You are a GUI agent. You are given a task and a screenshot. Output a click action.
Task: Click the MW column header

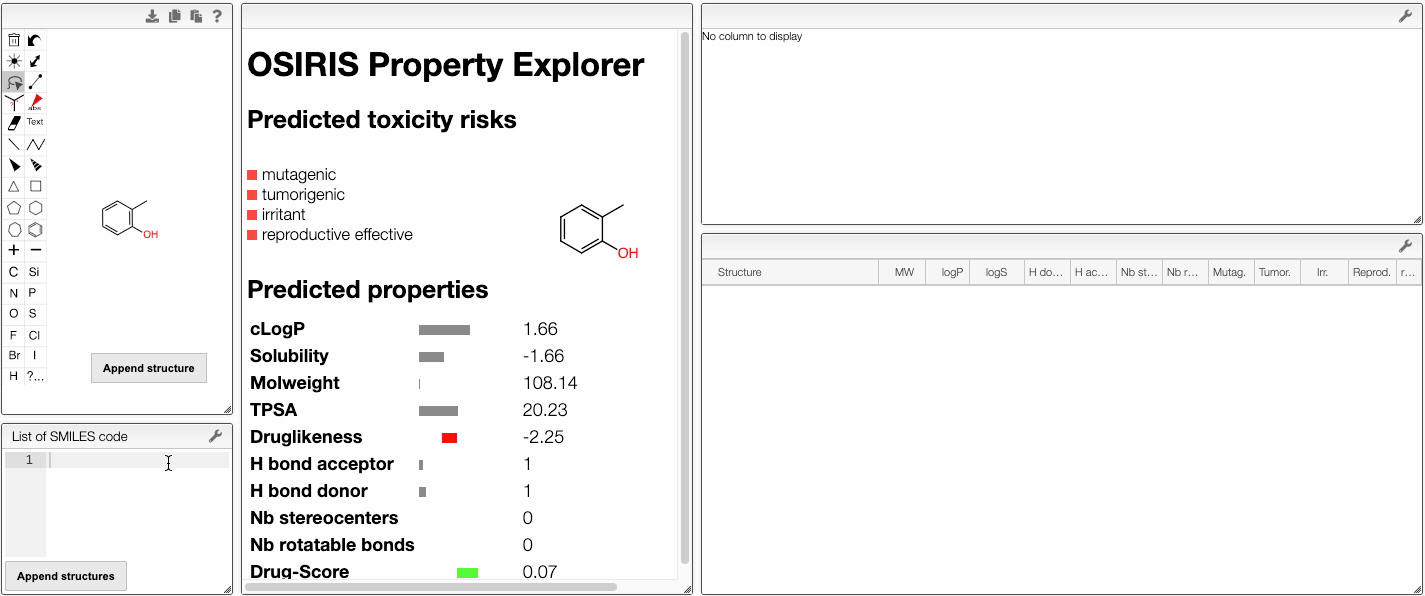pyautogui.click(x=904, y=272)
